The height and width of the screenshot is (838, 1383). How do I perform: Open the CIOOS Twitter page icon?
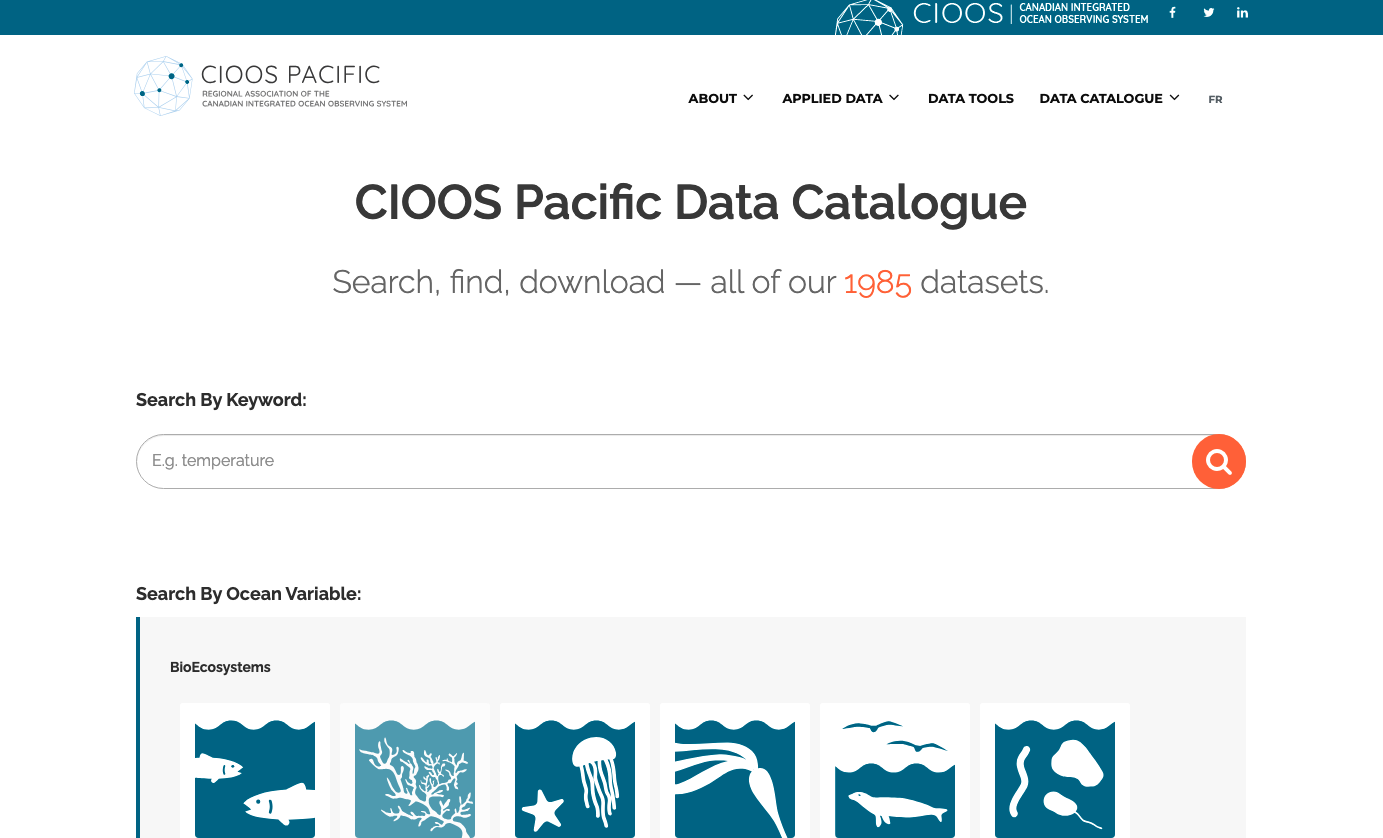[x=1208, y=13]
